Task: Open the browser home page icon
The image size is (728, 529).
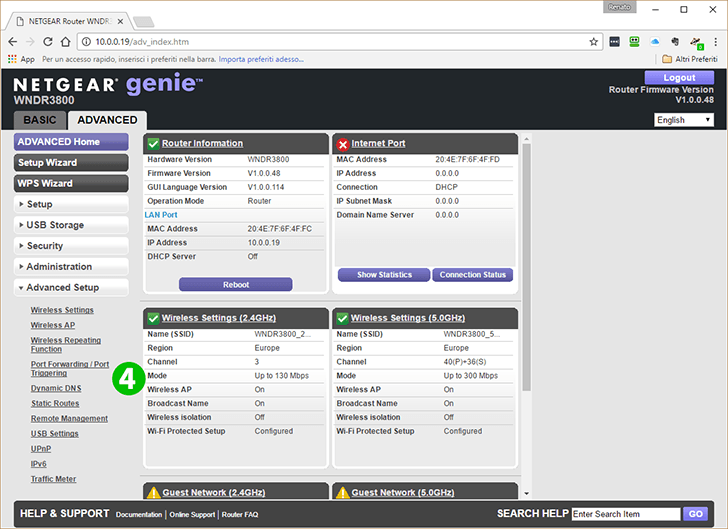Action: pos(65,42)
